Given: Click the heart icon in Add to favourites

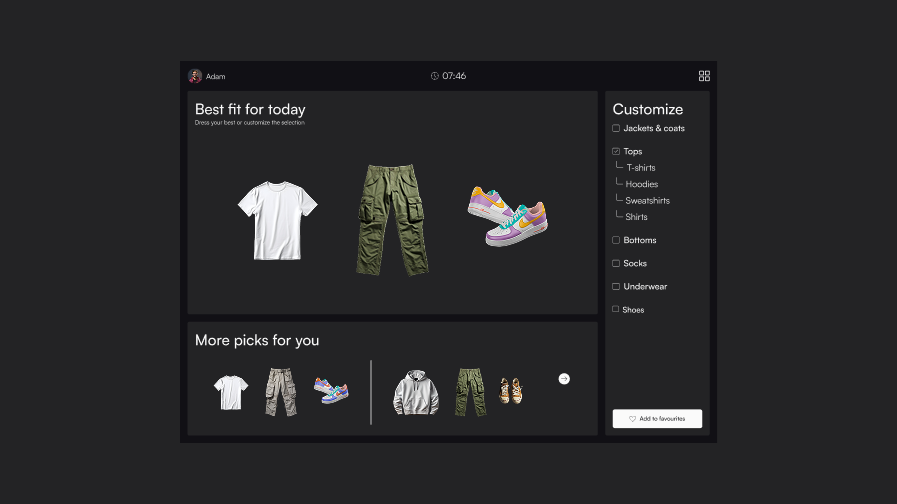Looking at the screenshot, I should (632, 419).
